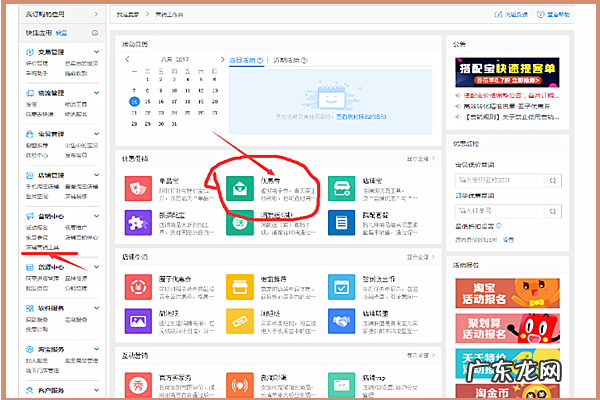The image size is (600, 400).
Task: Click the 营销中心 megaphone icon in sidebar
Action: [29, 216]
